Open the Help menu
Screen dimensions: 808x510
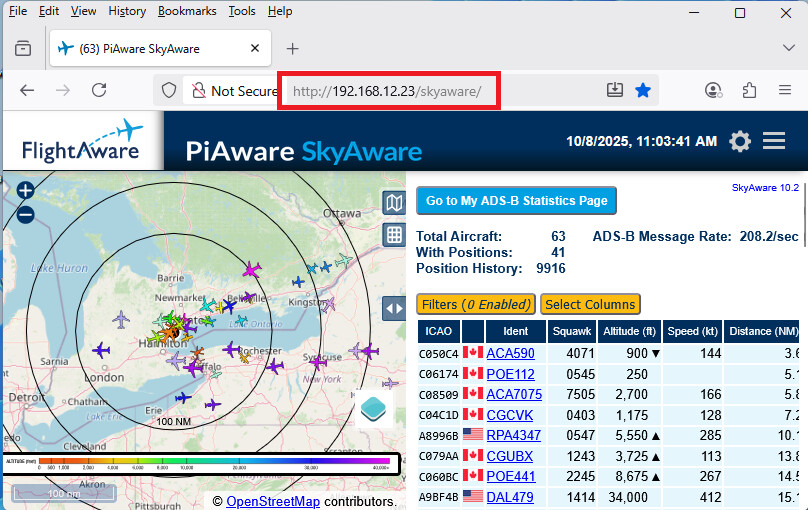click(x=280, y=11)
